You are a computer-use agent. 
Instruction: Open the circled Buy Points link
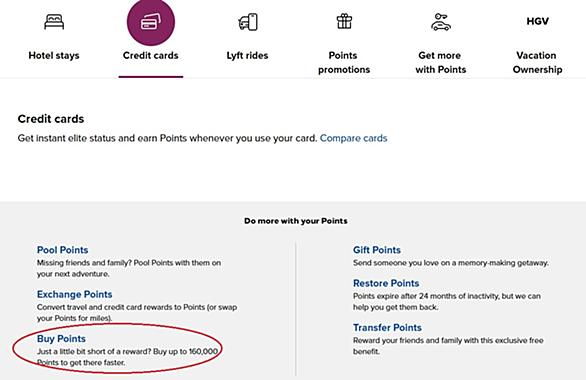pos(61,339)
